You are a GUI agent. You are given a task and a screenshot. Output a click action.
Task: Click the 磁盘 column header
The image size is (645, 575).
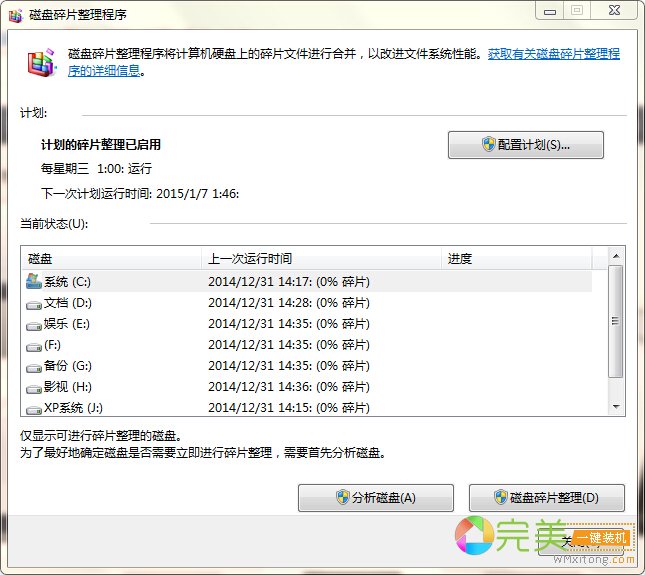click(x=110, y=258)
